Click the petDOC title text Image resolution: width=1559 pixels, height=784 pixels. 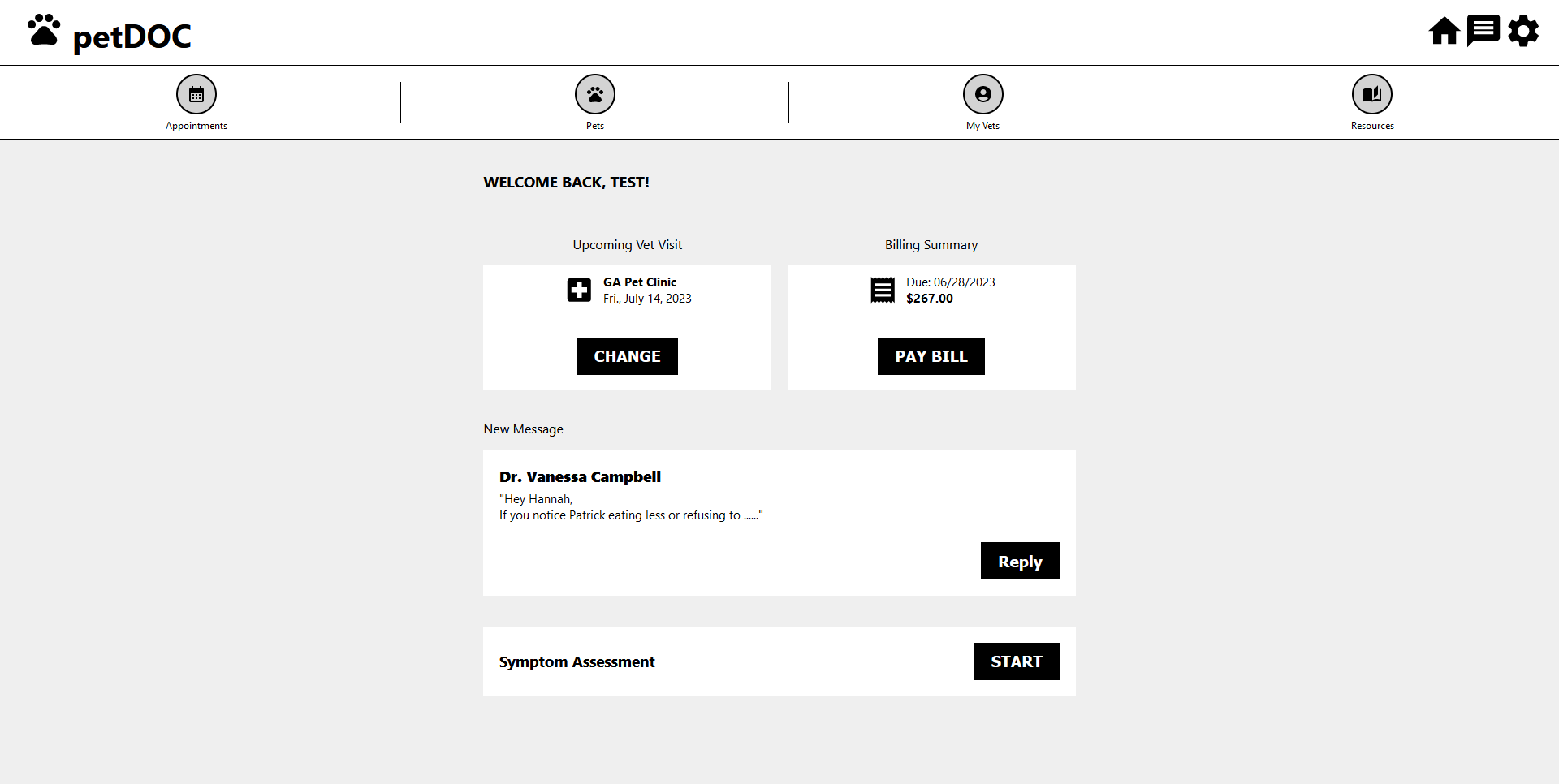coord(132,37)
